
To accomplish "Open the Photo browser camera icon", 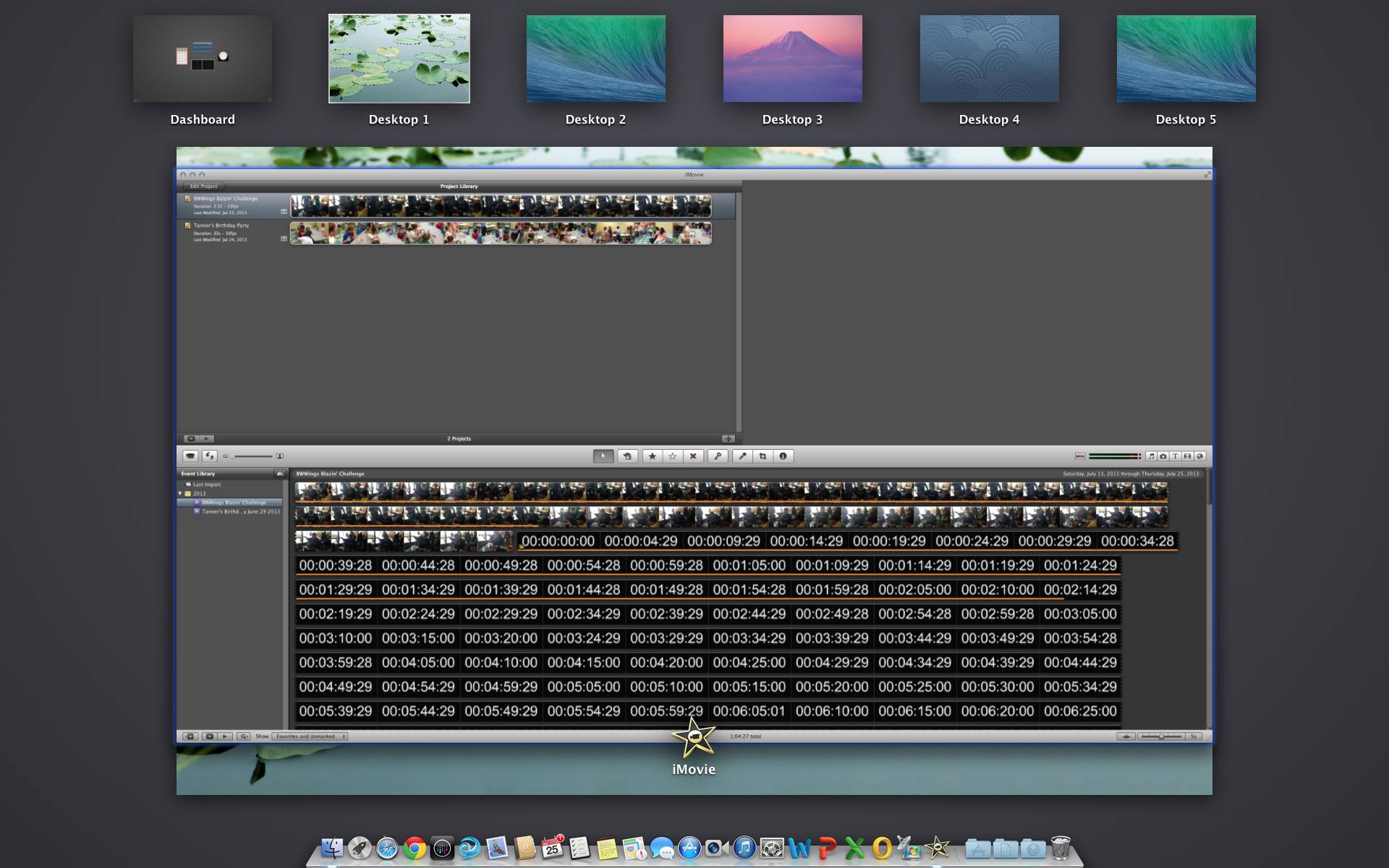I will [x=1163, y=456].
